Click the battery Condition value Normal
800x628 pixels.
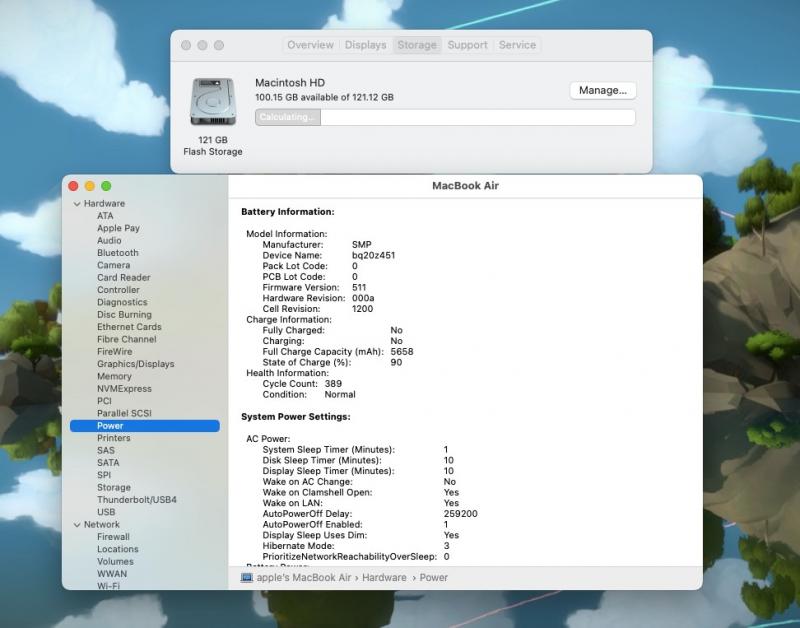[340, 394]
